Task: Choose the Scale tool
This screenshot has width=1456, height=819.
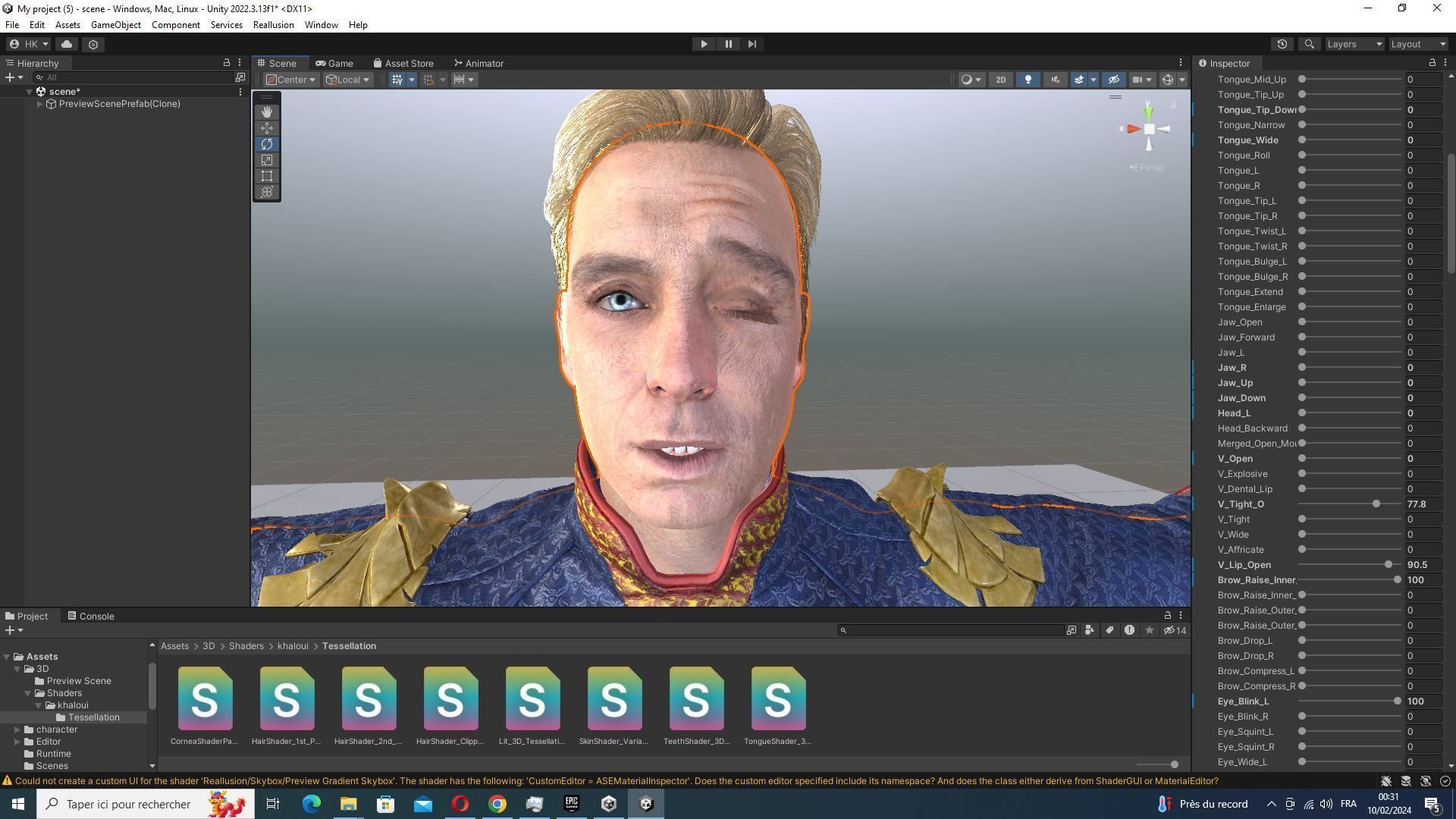Action: point(266,160)
